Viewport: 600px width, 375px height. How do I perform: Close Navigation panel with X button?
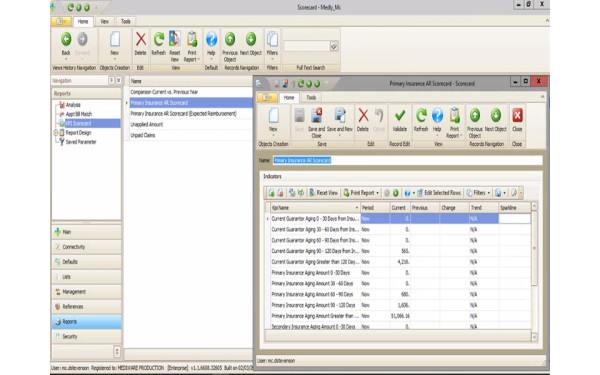[x=118, y=80]
